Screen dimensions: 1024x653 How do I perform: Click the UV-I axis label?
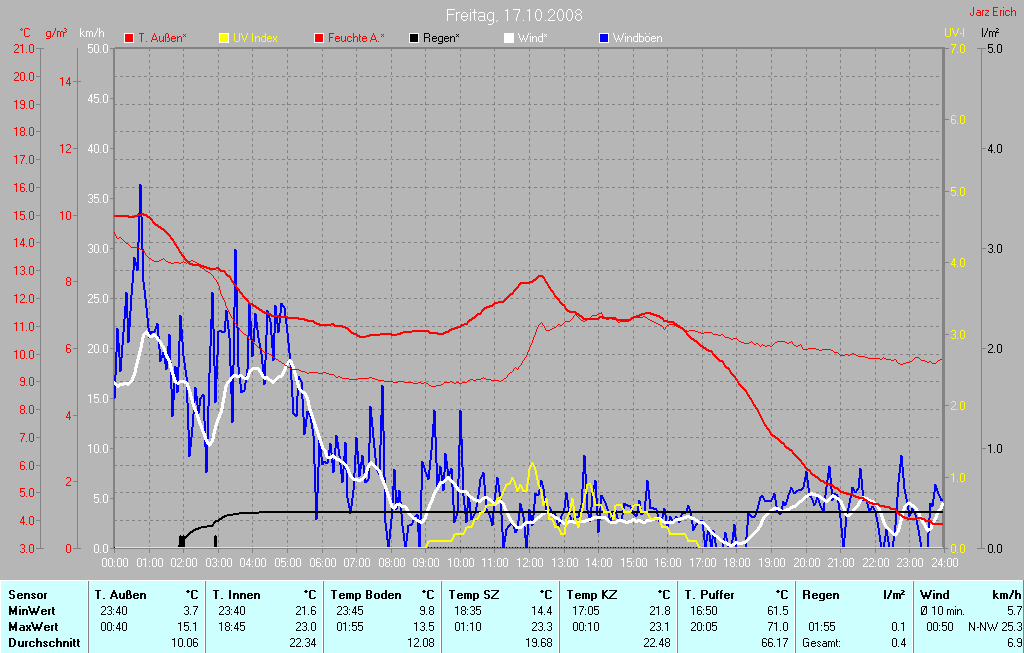click(954, 33)
